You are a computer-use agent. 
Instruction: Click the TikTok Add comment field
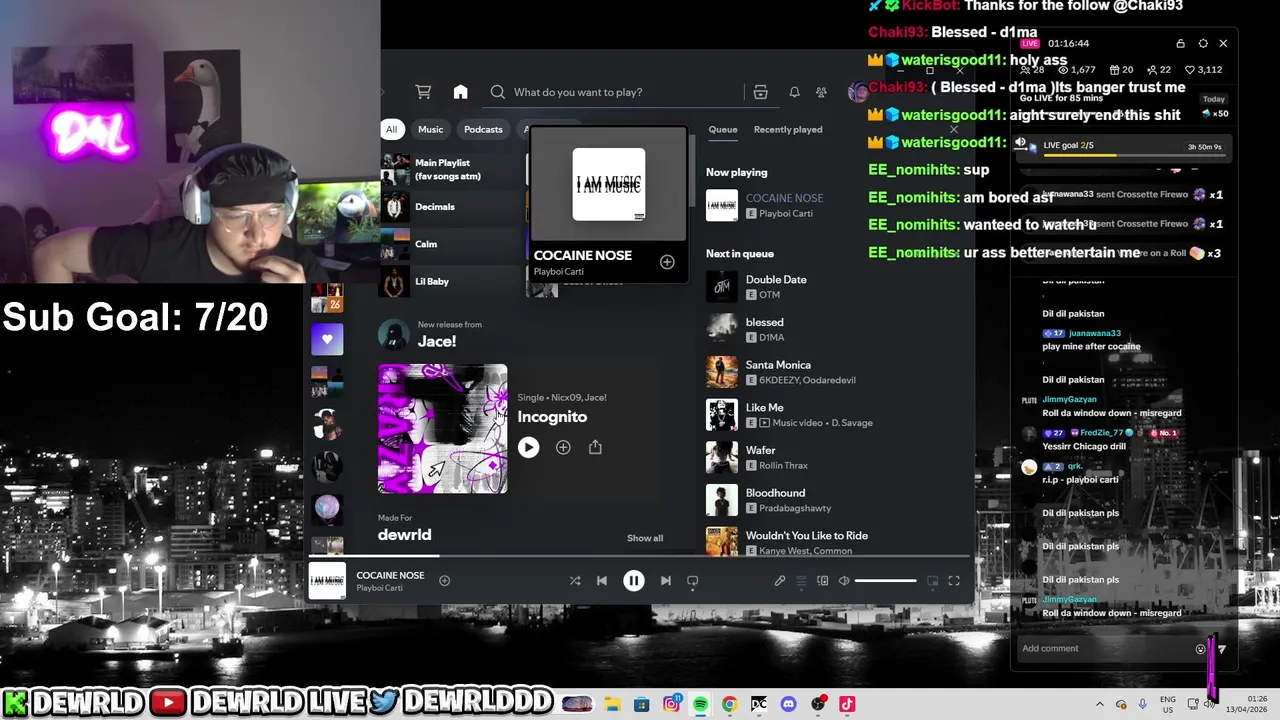[x=1105, y=649]
